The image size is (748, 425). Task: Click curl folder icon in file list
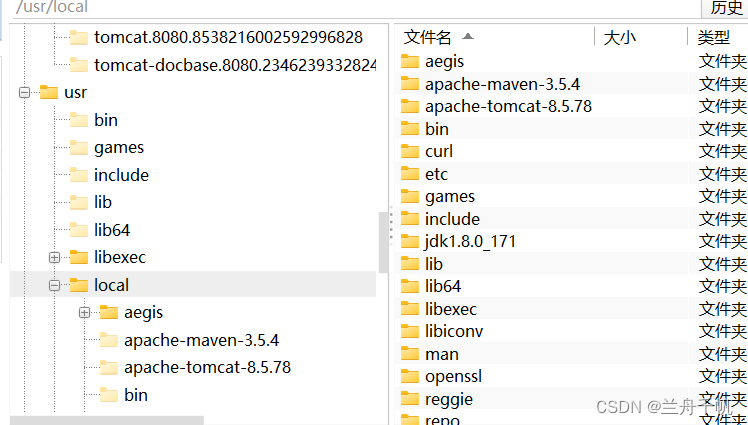(x=410, y=151)
